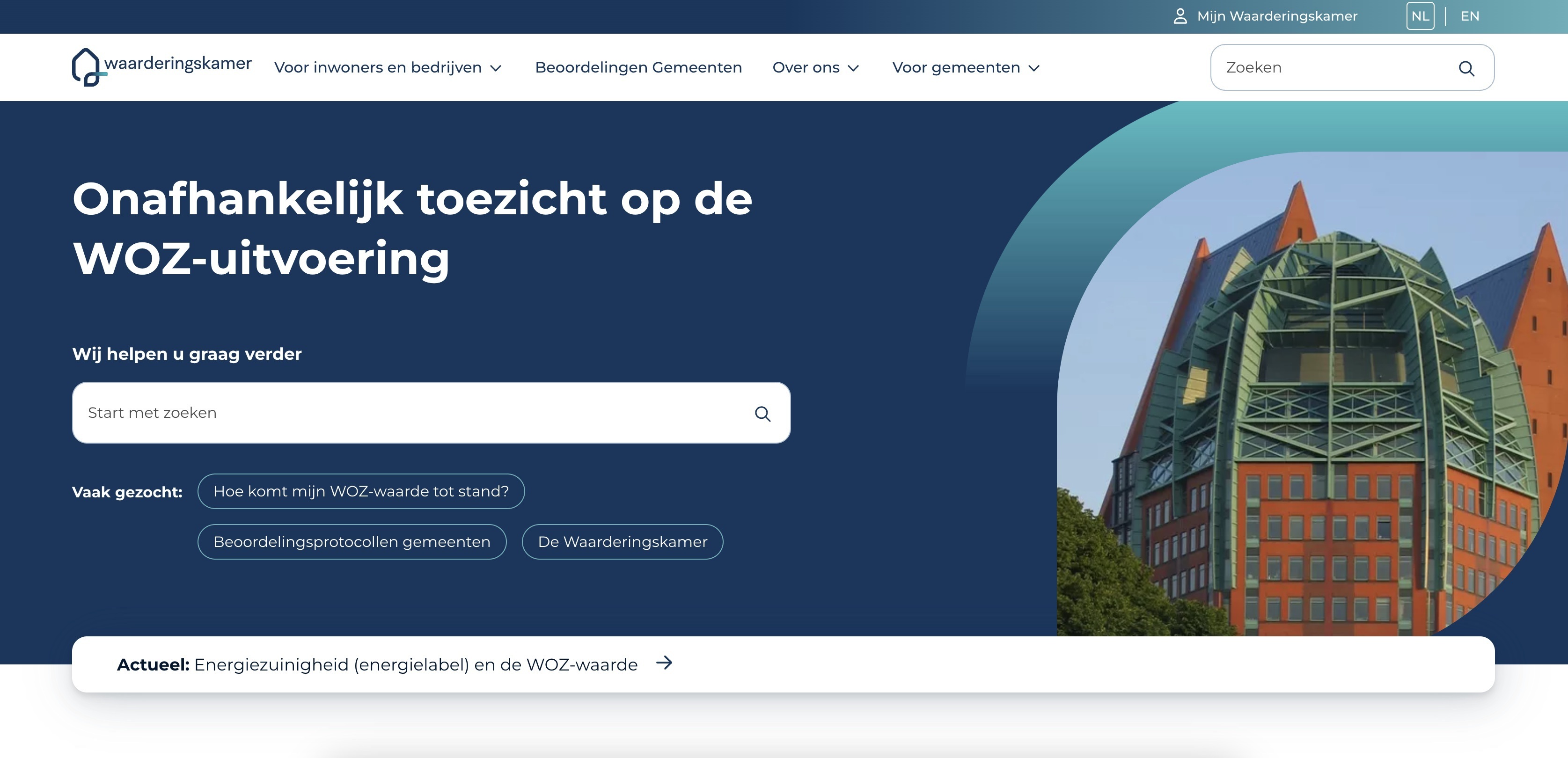Open the Mijn Waarderingskamer user icon
Screen dimensions: 1568x758
1180,16
